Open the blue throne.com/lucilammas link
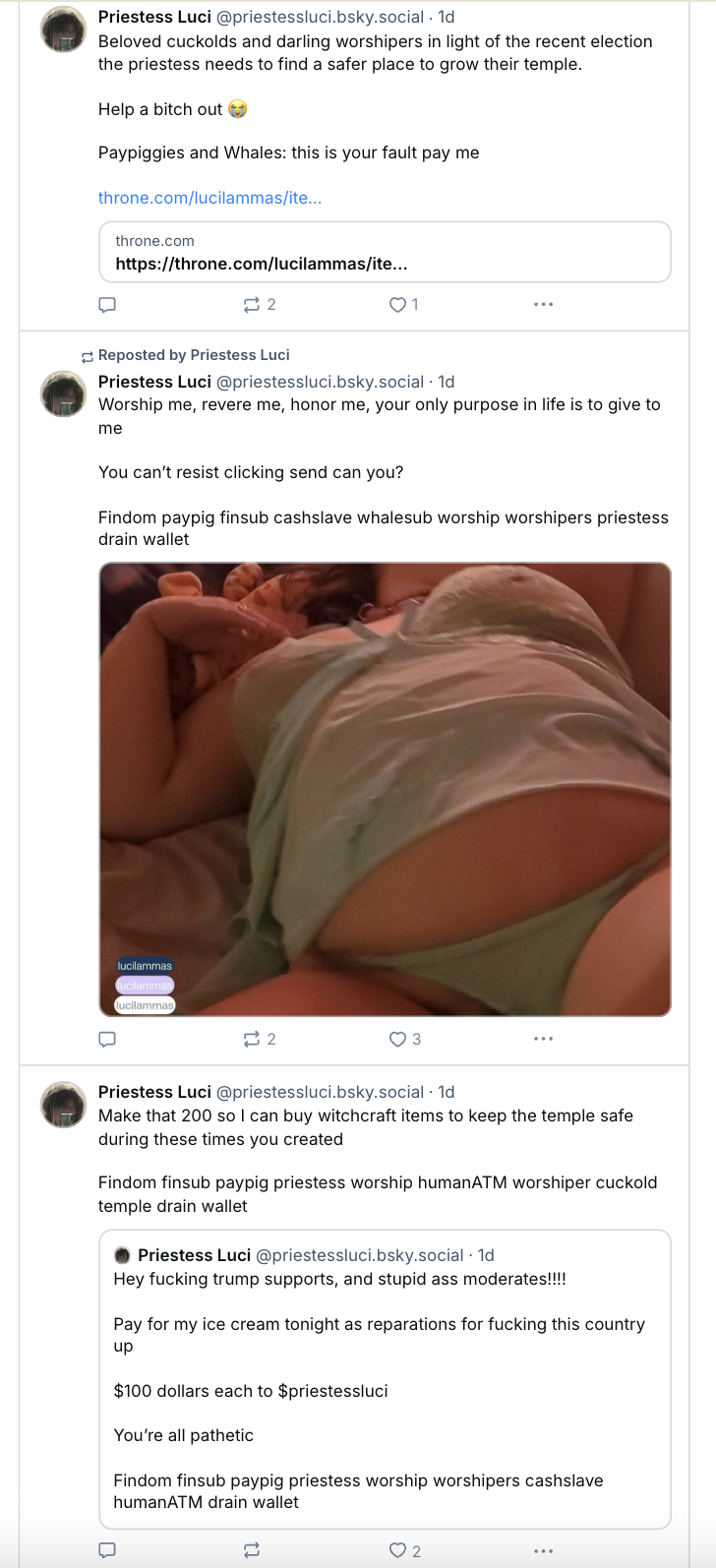Viewport: 716px width, 1568px height. (x=209, y=198)
